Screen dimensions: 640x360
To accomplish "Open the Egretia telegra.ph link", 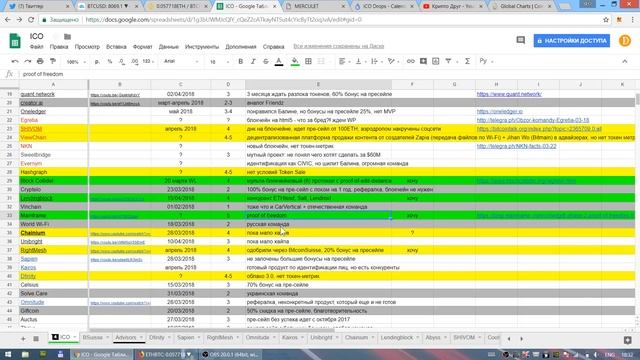I will pyautogui.click(x=533, y=120).
